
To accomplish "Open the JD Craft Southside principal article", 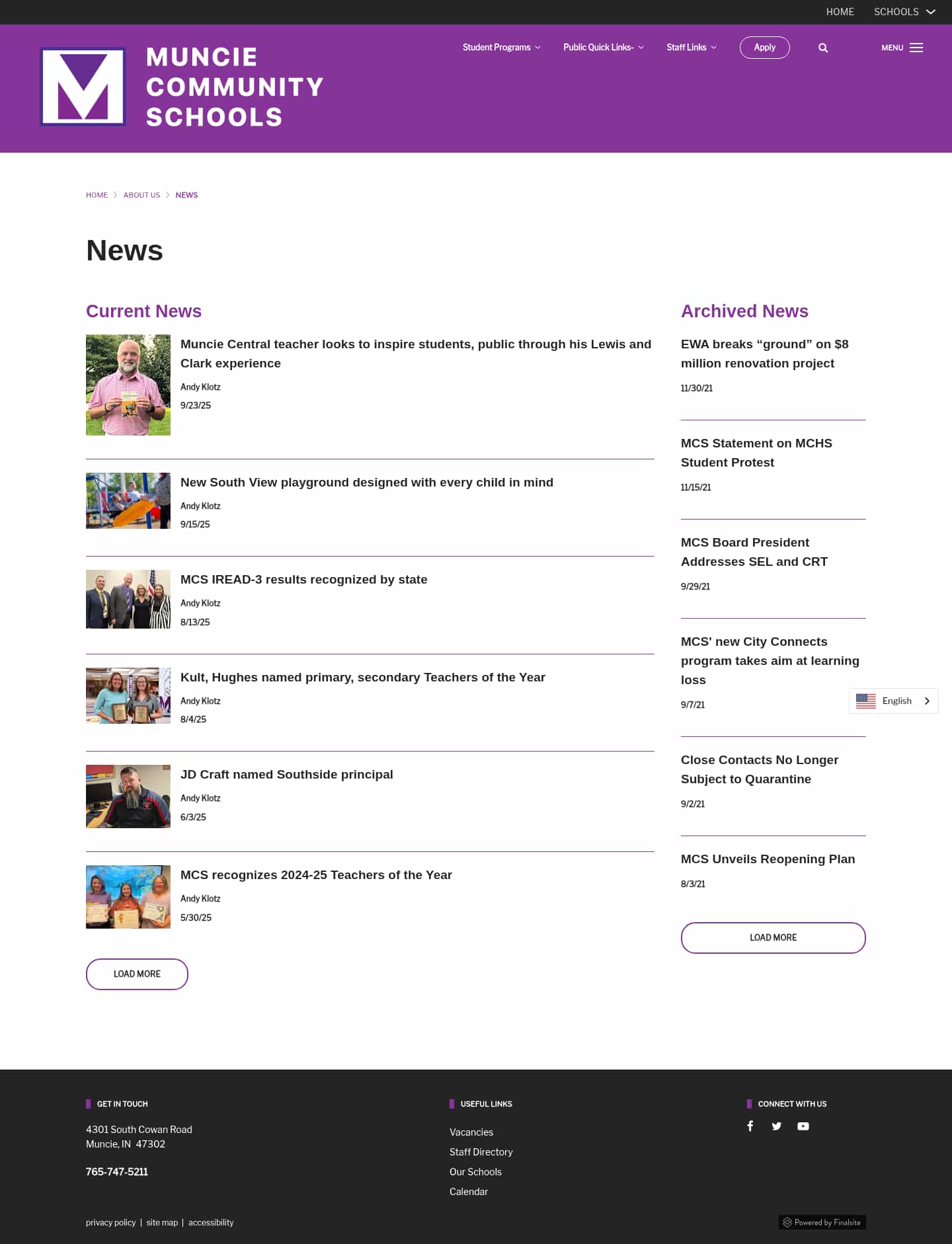I will (x=286, y=774).
